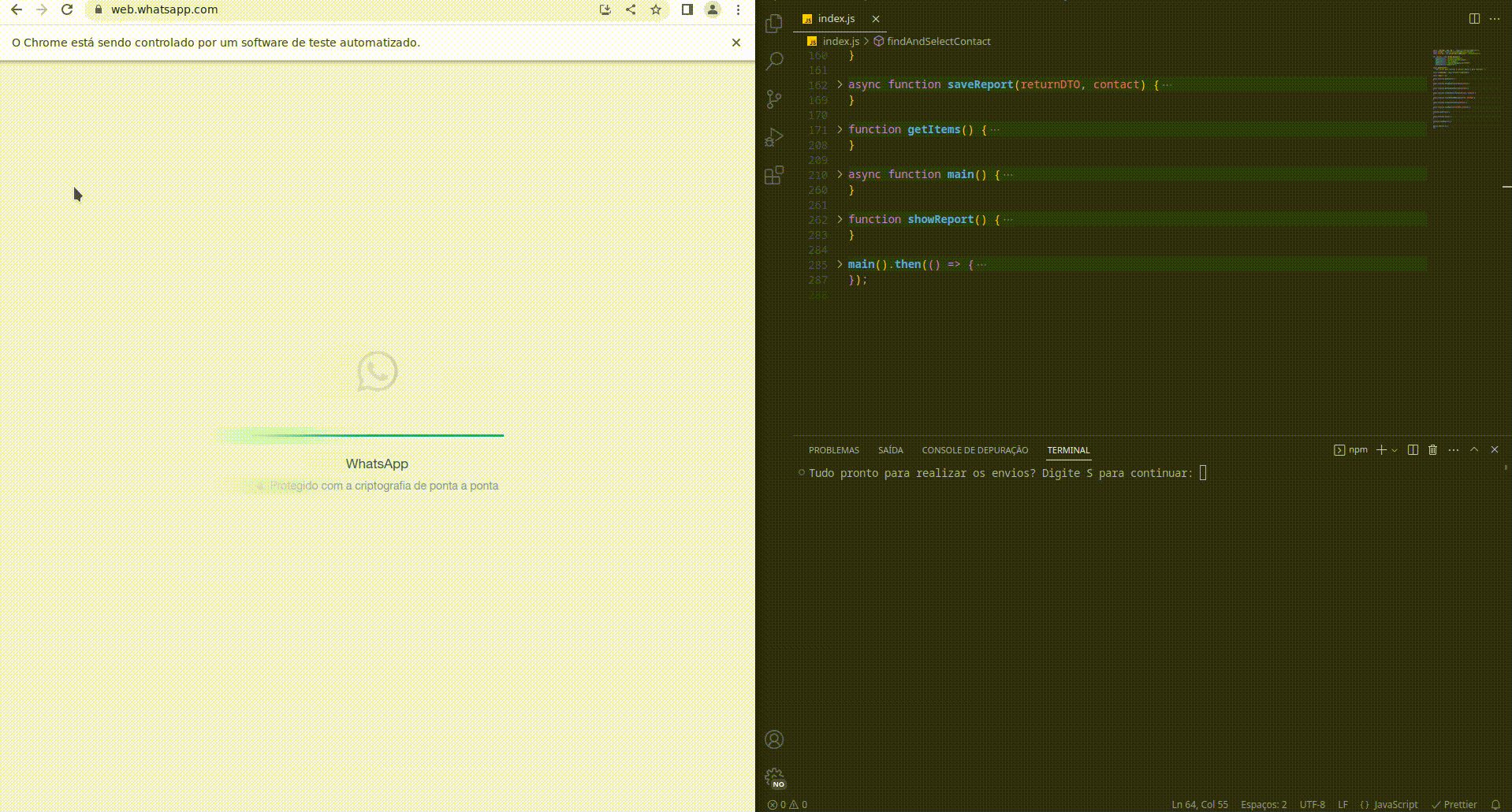Viewport: 1512px width, 812px height.
Task: Open terminal panel more actions
Action: click(1454, 450)
